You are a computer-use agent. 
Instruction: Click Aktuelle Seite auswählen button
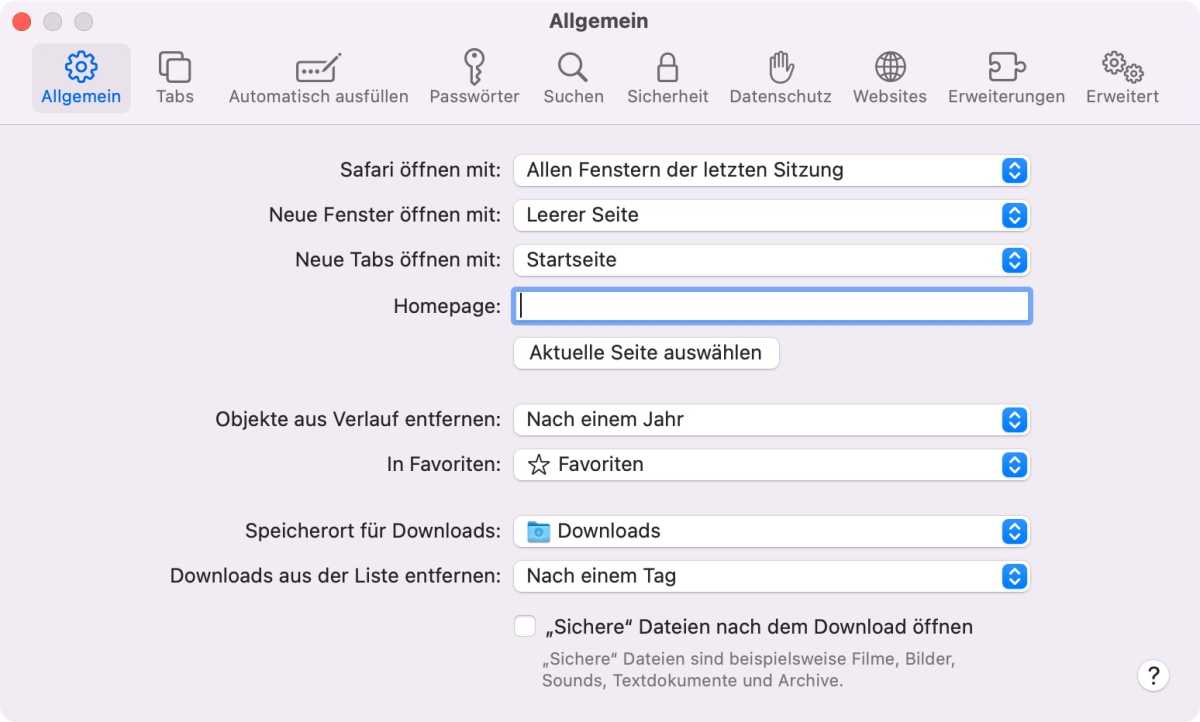(x=646, y=353)
